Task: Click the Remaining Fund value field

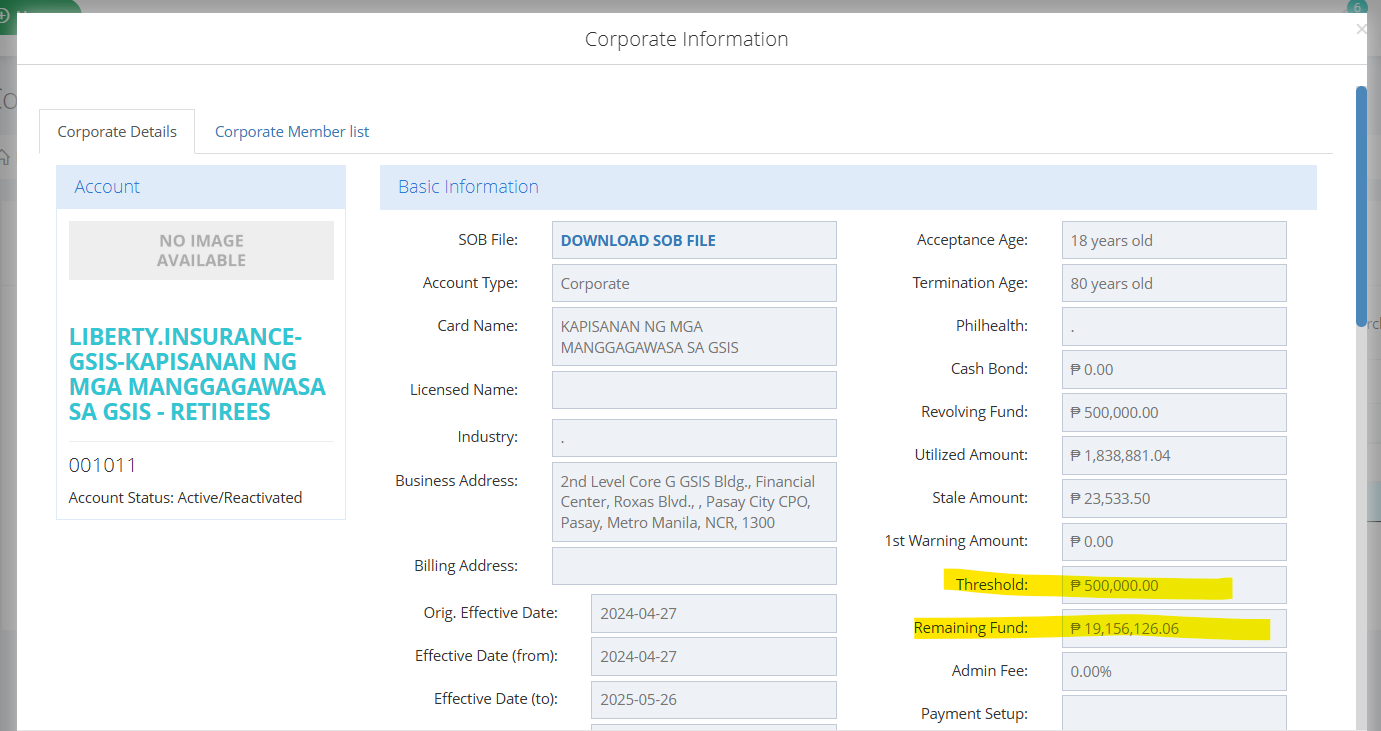Action: point(1174,628)
